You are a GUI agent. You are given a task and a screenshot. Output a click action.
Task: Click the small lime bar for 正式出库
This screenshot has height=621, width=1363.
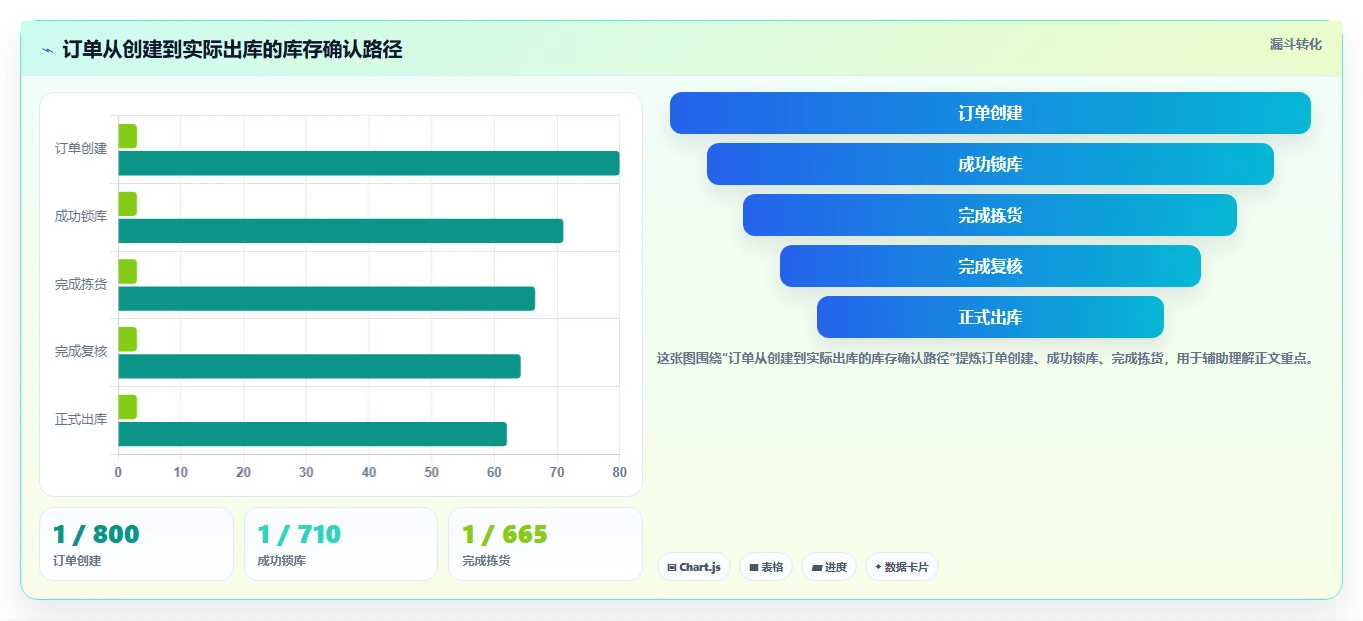[127, 407]
